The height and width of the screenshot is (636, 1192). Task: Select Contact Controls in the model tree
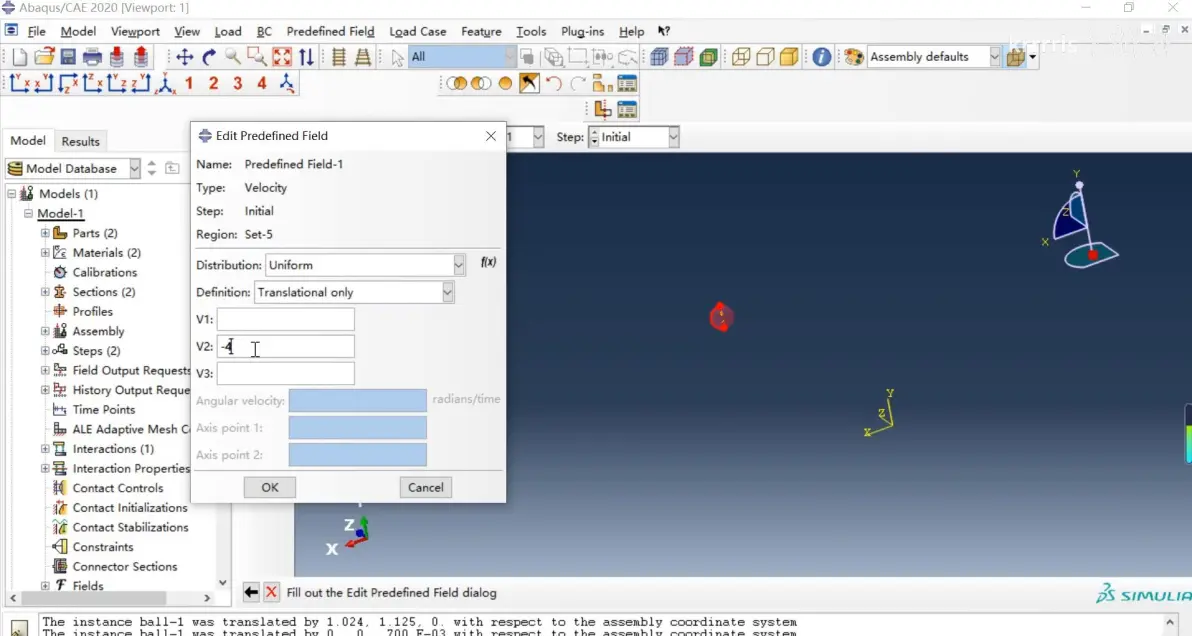[118, 489]
